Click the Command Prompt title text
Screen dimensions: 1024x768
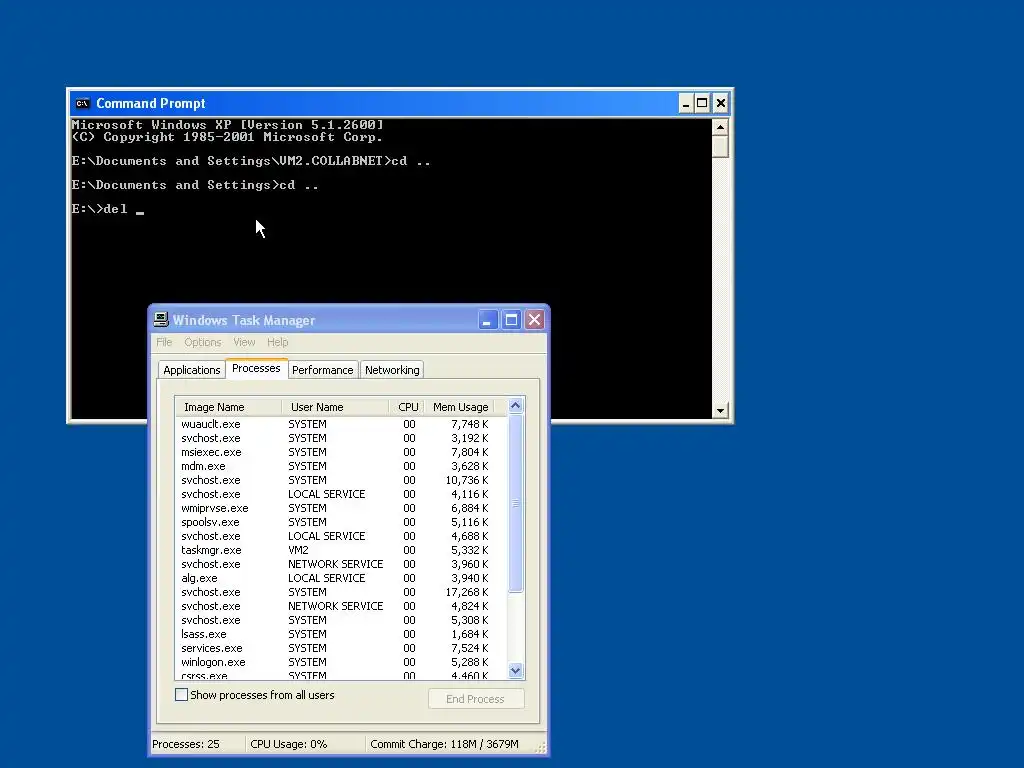pyautogui.click(x=151, y=103)
